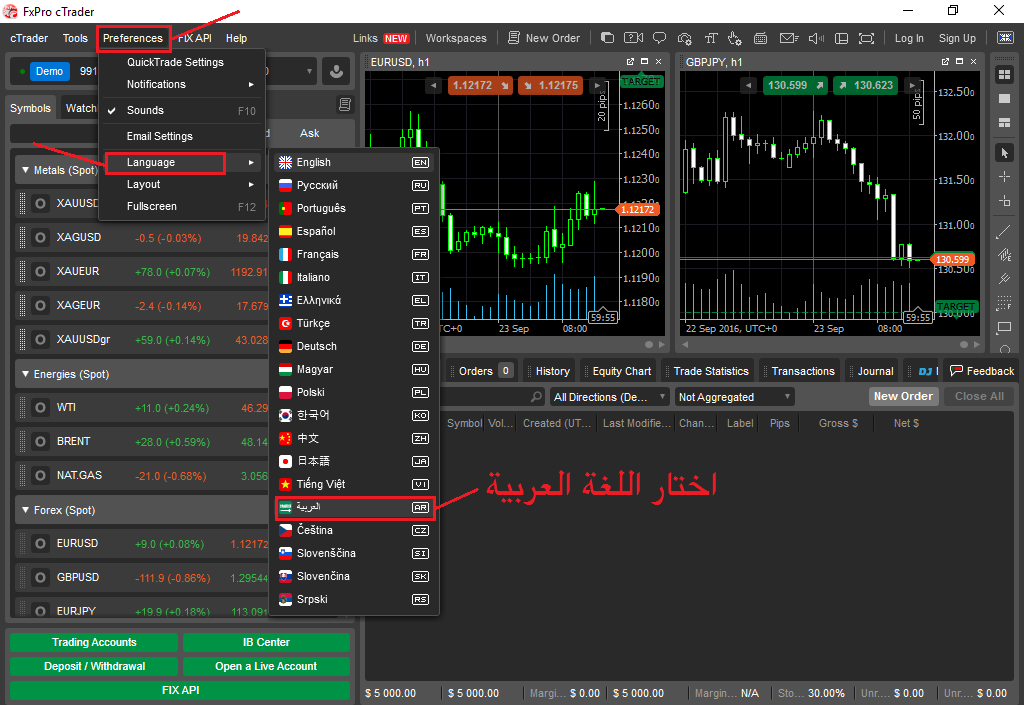Select the cursor pointer tool
Screen dimensions: 1024x705
(1004, 153)
